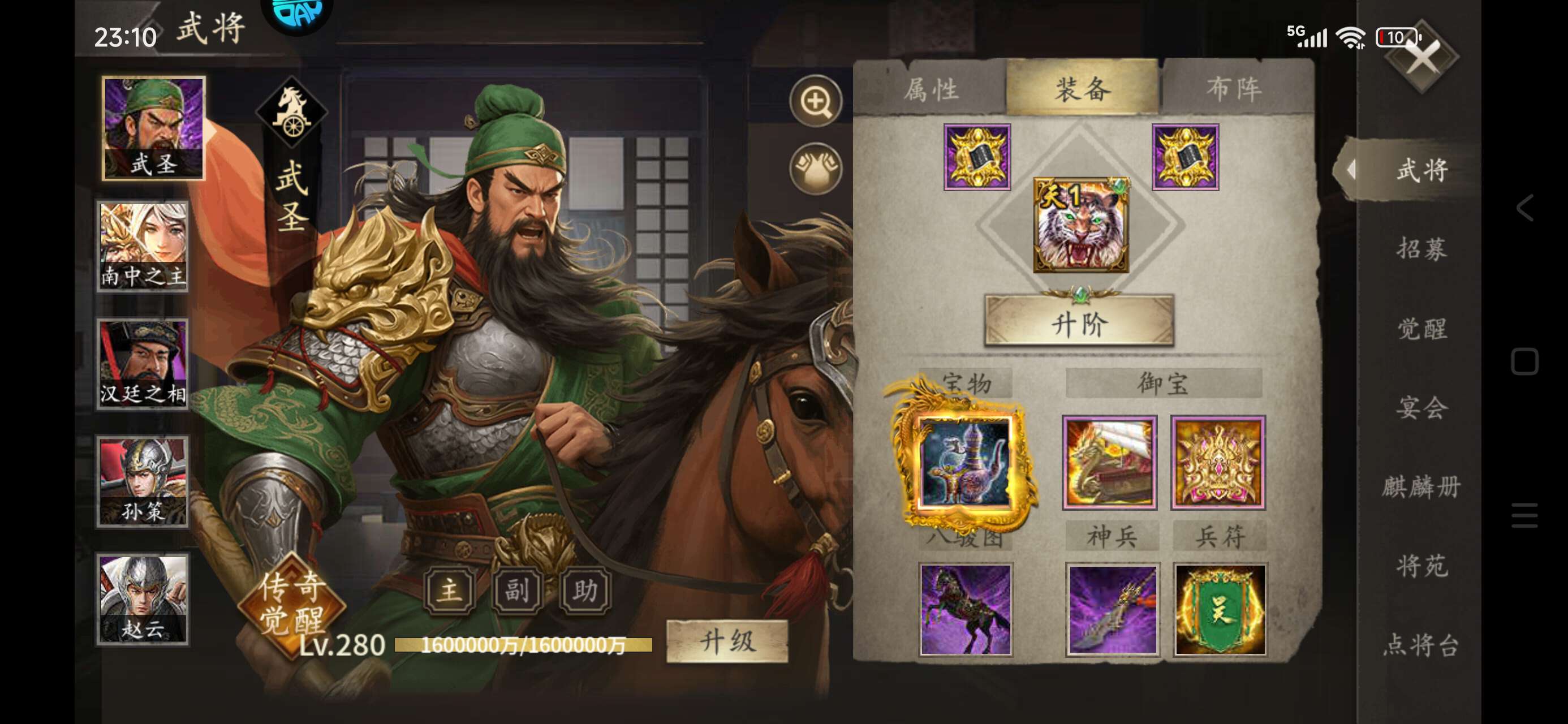Select the 赵云 general portrait
This screenshot has height=724, width=1568.
coord(143,599)
